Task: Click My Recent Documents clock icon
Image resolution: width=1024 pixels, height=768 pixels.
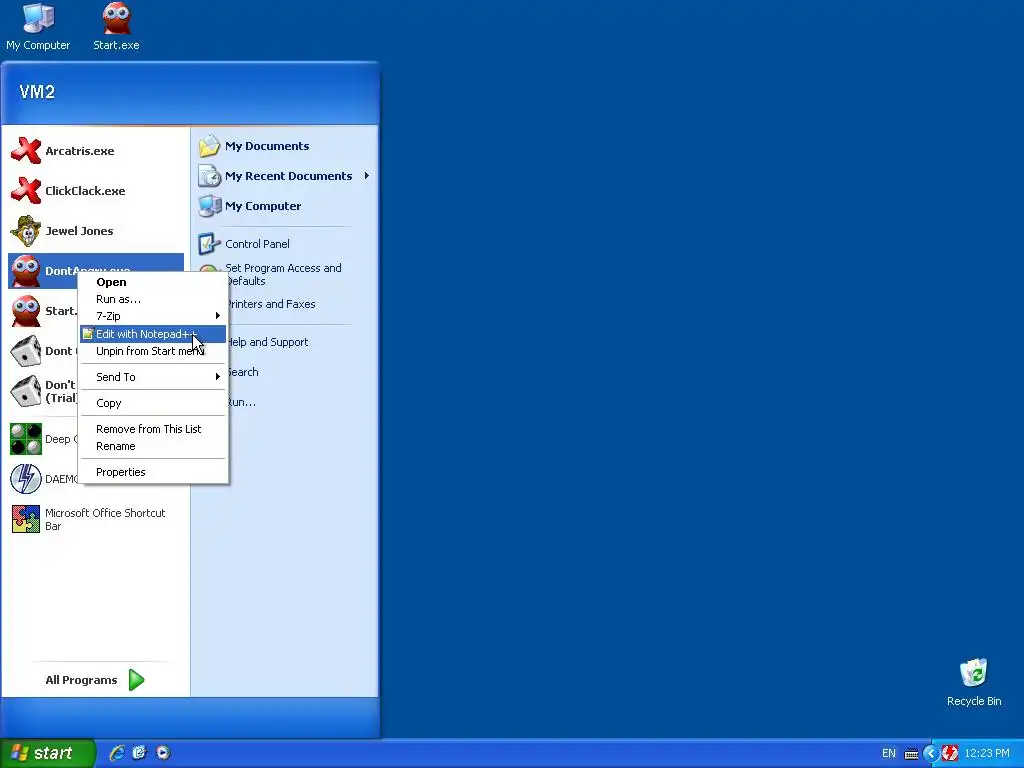Action: [210, 176]
